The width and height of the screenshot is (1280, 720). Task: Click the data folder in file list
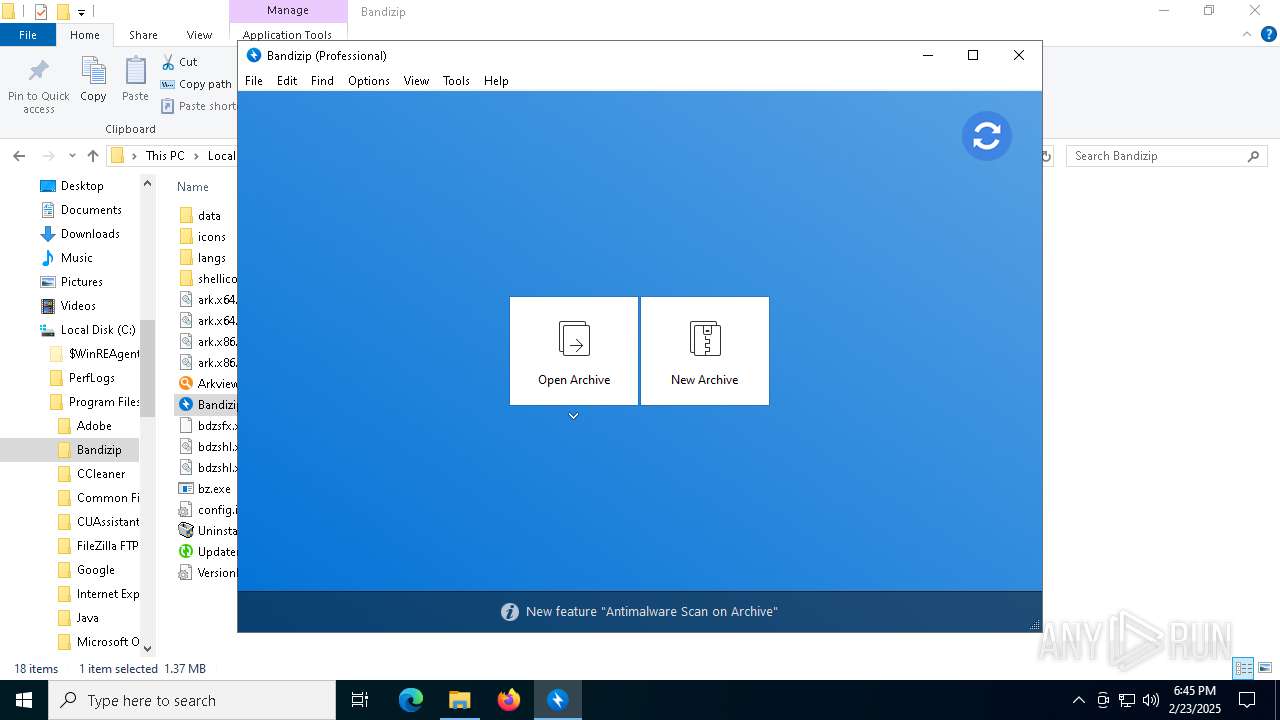point(209,216)
